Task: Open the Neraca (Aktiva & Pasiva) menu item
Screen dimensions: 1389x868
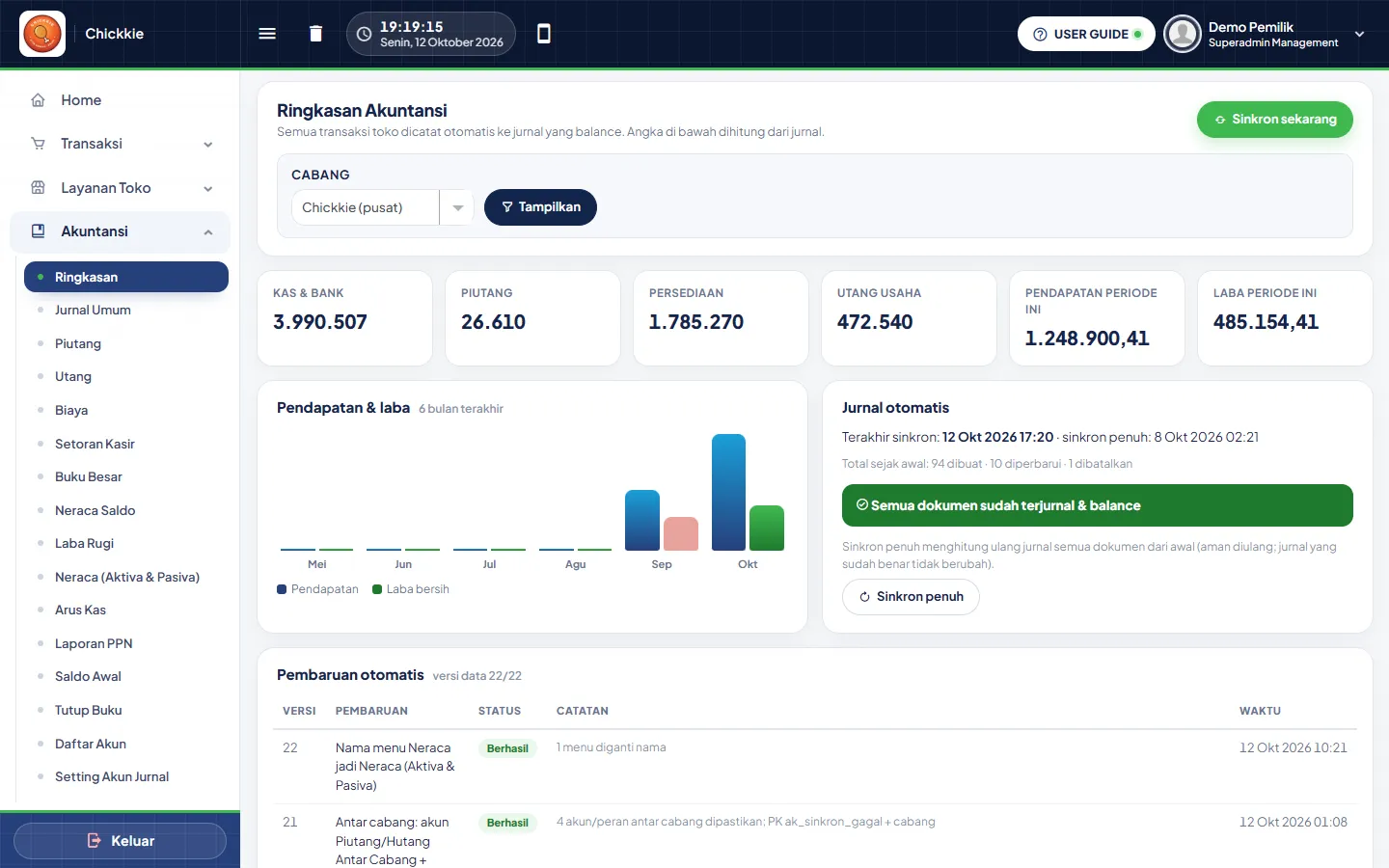Action: (127, 578)
